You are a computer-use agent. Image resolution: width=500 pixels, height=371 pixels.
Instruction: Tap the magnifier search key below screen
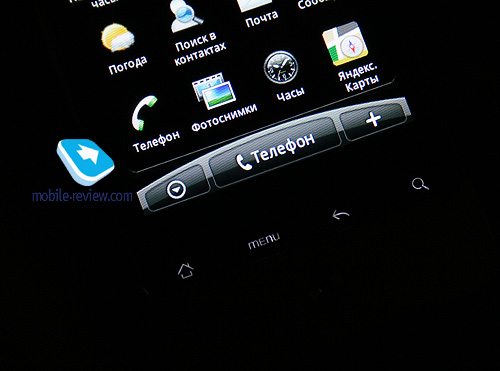[x=420, y=184]
